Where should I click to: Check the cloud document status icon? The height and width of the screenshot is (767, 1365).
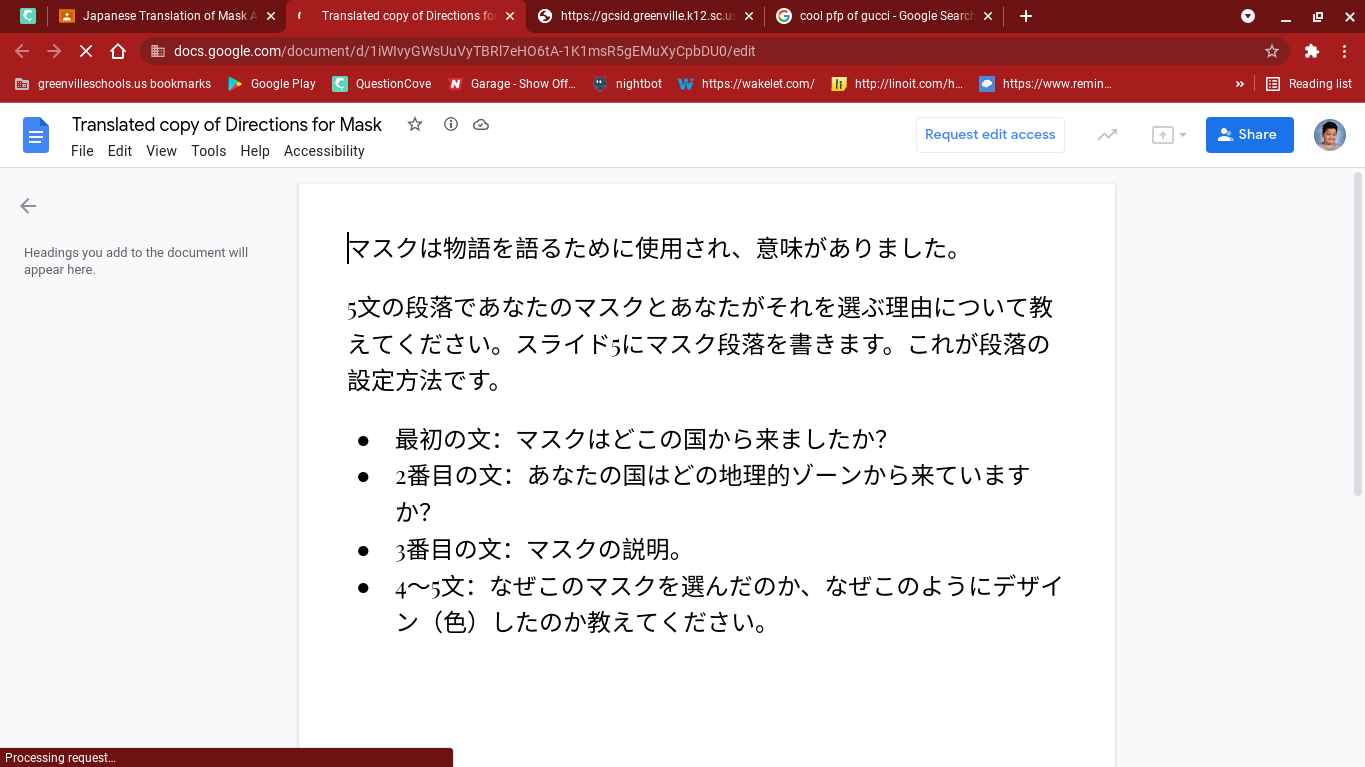tap(481, 124)
